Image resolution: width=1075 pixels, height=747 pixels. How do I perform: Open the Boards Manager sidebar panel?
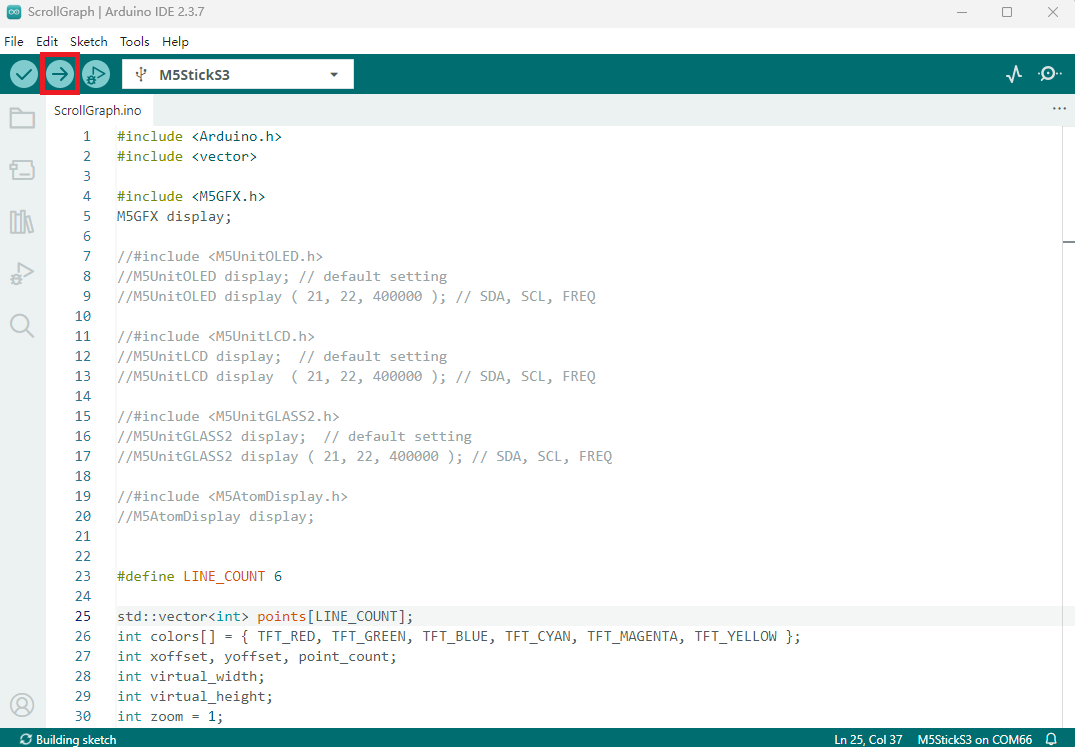tap(22, 170)
